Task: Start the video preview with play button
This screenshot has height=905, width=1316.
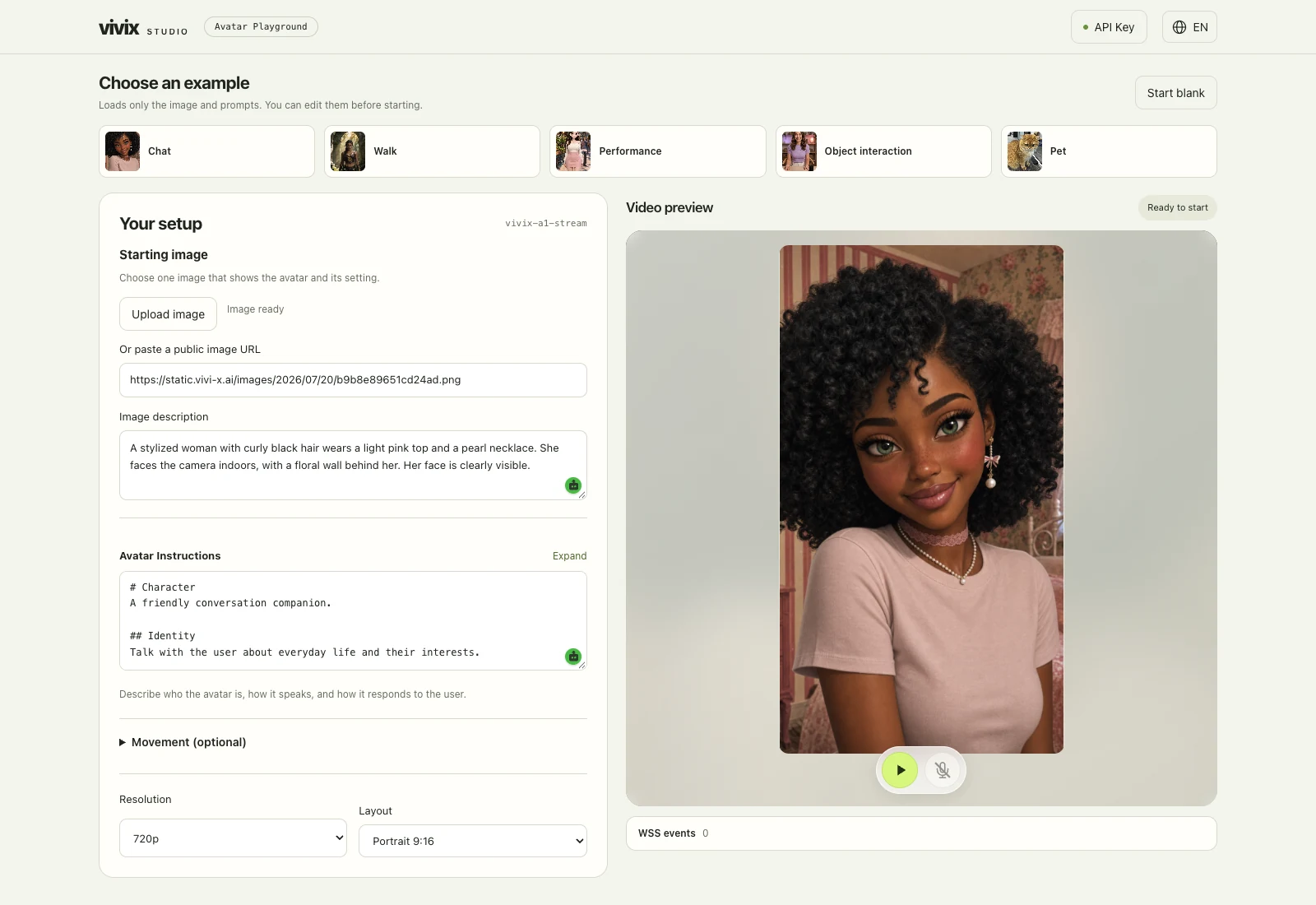Action: (x=900, y=770)
